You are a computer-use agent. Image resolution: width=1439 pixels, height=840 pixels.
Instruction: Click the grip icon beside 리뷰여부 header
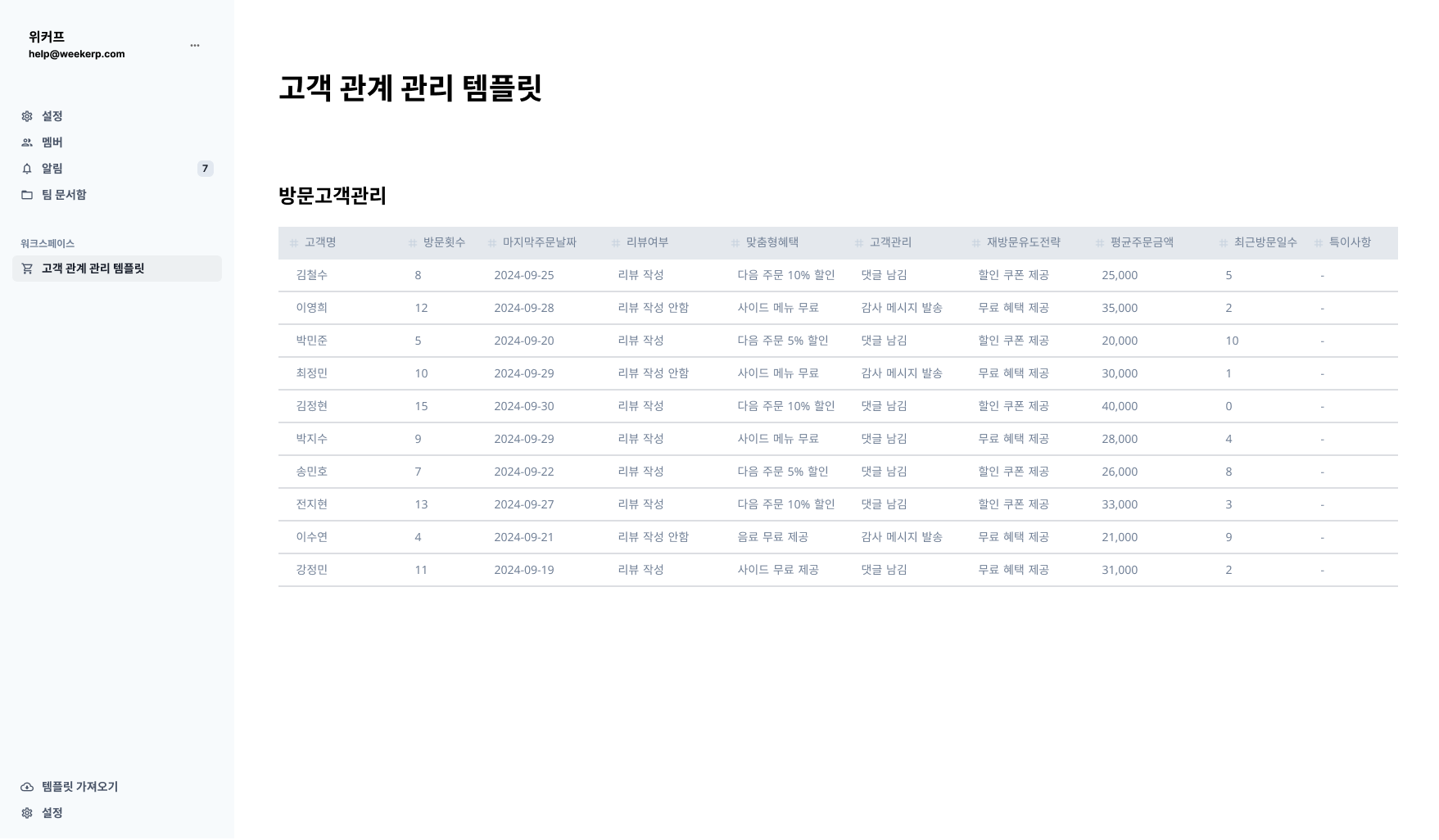(616, 243)
